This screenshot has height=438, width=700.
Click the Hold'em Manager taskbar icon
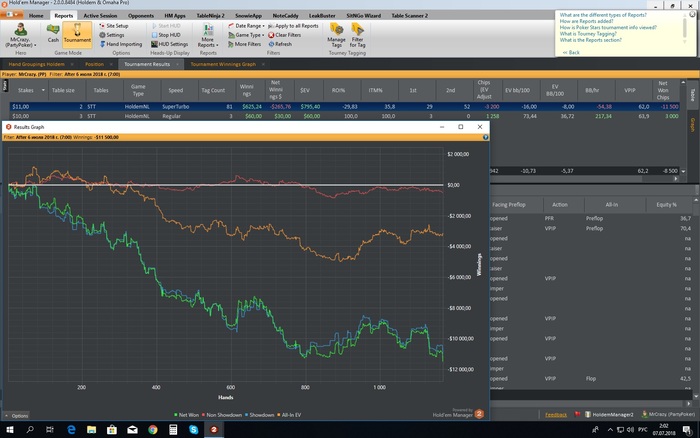coord(214,430)
